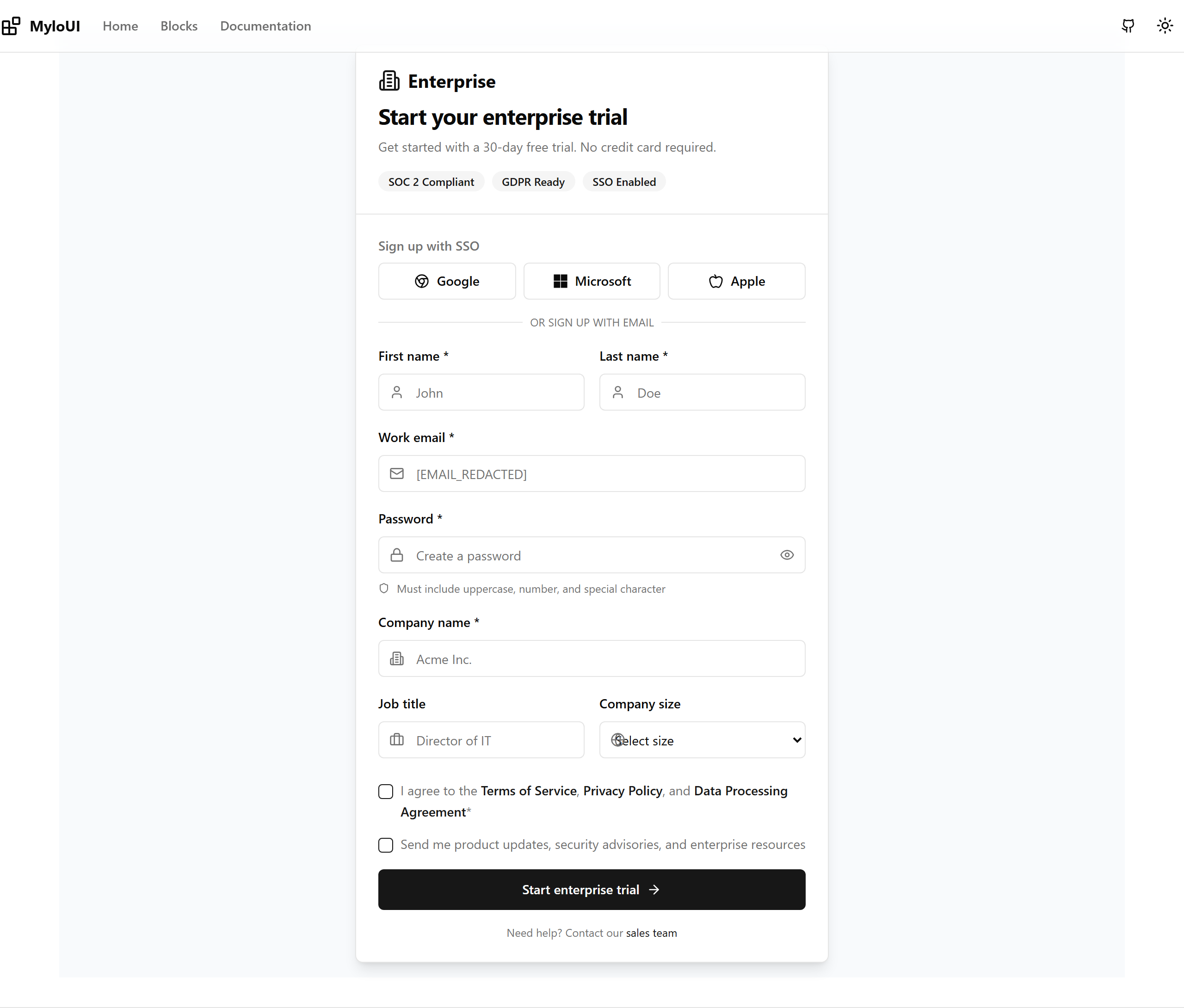Open the Company size dropdown
The width and height of the screenshot is (1184, 1008).
pyautogui.click(x=702, y=740)
